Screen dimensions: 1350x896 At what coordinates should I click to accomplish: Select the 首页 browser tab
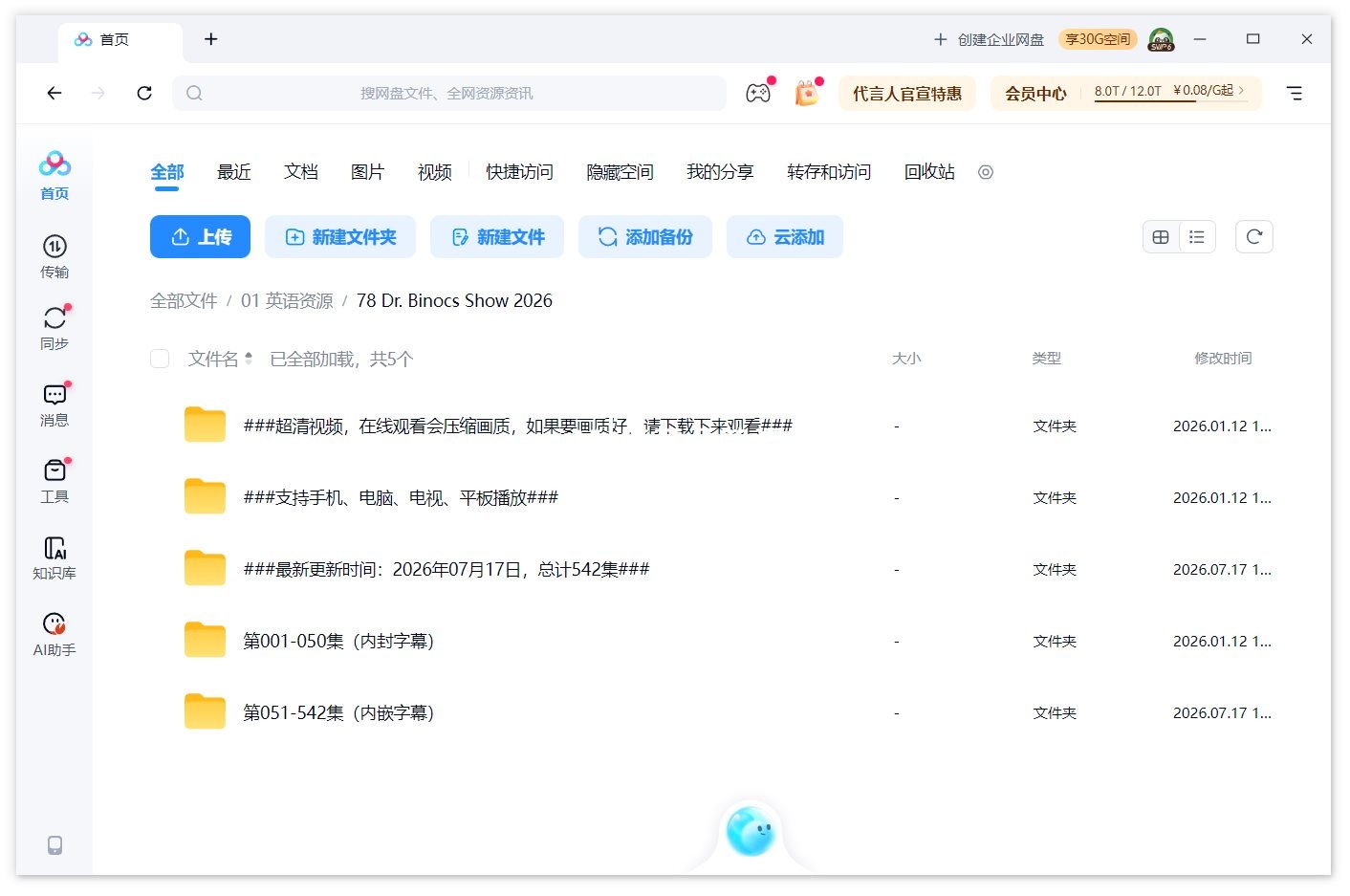[120, 40]
